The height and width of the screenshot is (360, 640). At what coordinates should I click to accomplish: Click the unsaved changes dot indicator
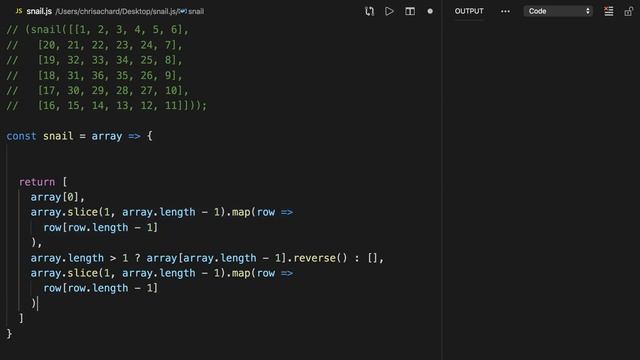(x=430, y=11)
